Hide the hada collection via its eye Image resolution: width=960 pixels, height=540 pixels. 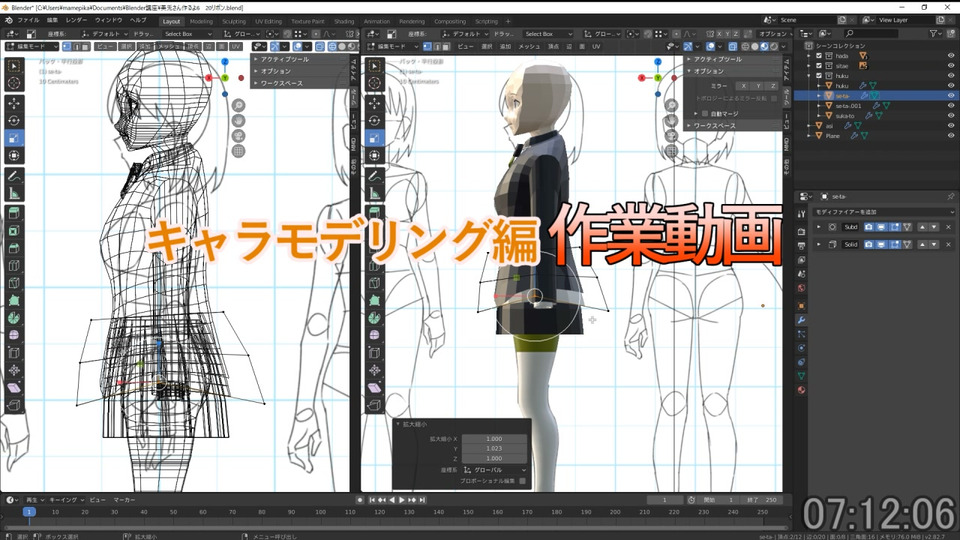pos(951,56)
